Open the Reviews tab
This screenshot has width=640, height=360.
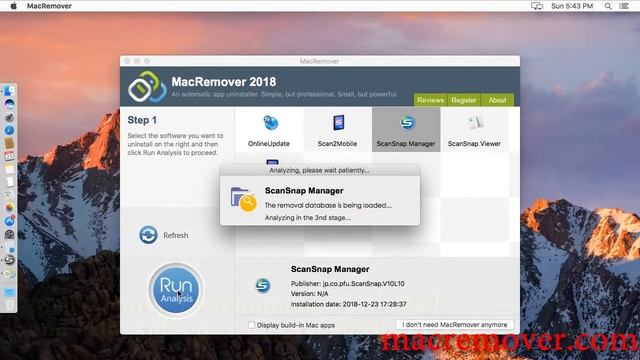point(430,100)
